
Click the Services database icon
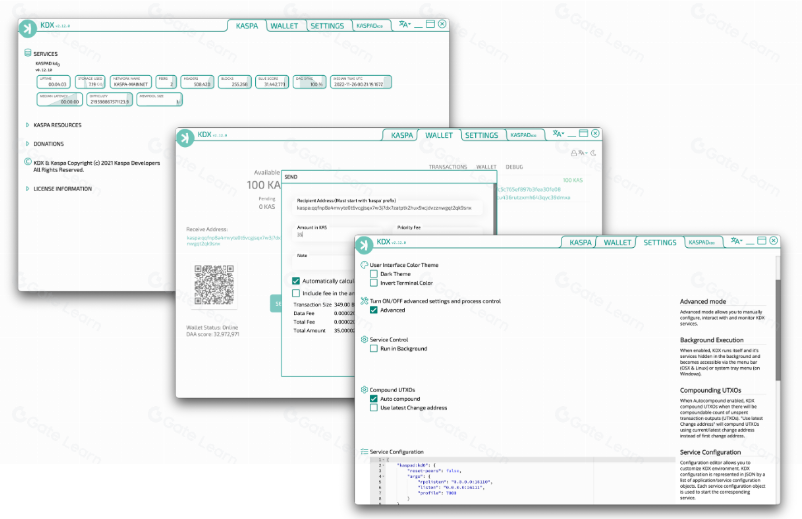click(x=27, y=54)
